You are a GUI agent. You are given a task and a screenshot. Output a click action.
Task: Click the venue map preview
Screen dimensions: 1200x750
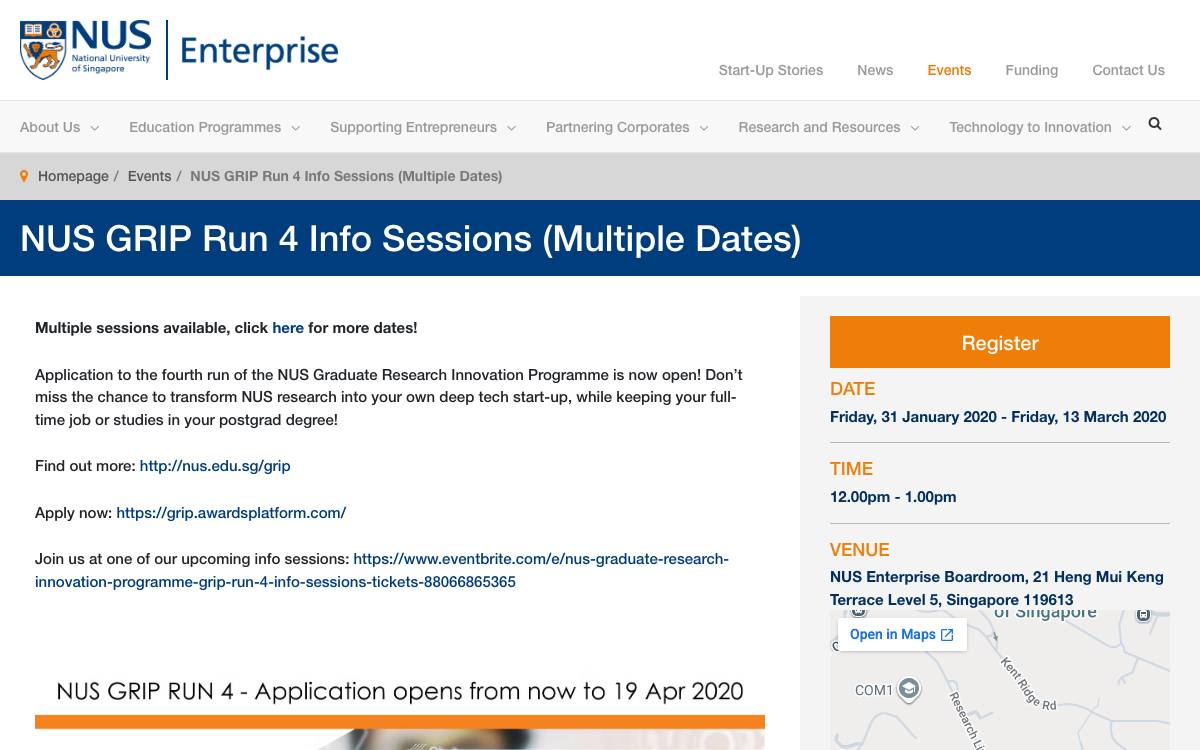(1000, 680)
